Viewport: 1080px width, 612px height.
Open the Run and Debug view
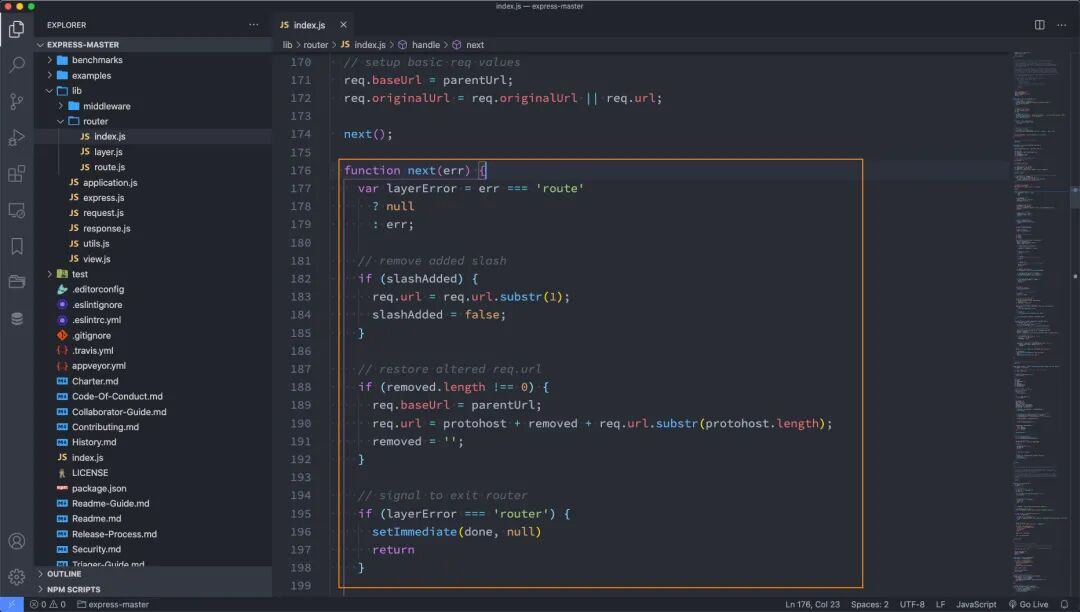(x=17, y=138)
